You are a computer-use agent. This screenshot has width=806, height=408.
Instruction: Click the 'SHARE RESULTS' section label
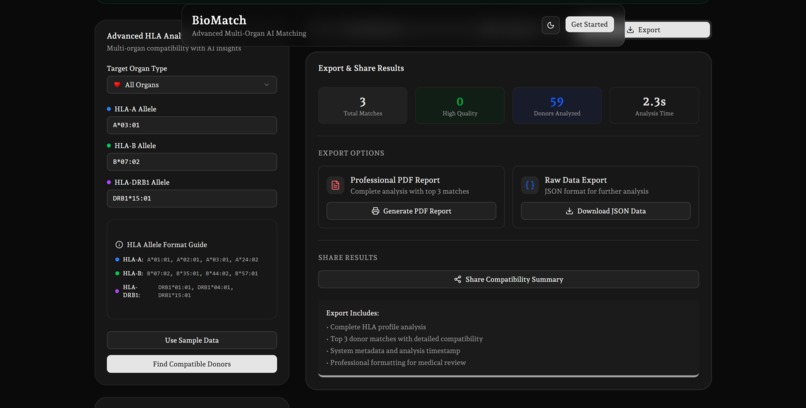(347, 257)
